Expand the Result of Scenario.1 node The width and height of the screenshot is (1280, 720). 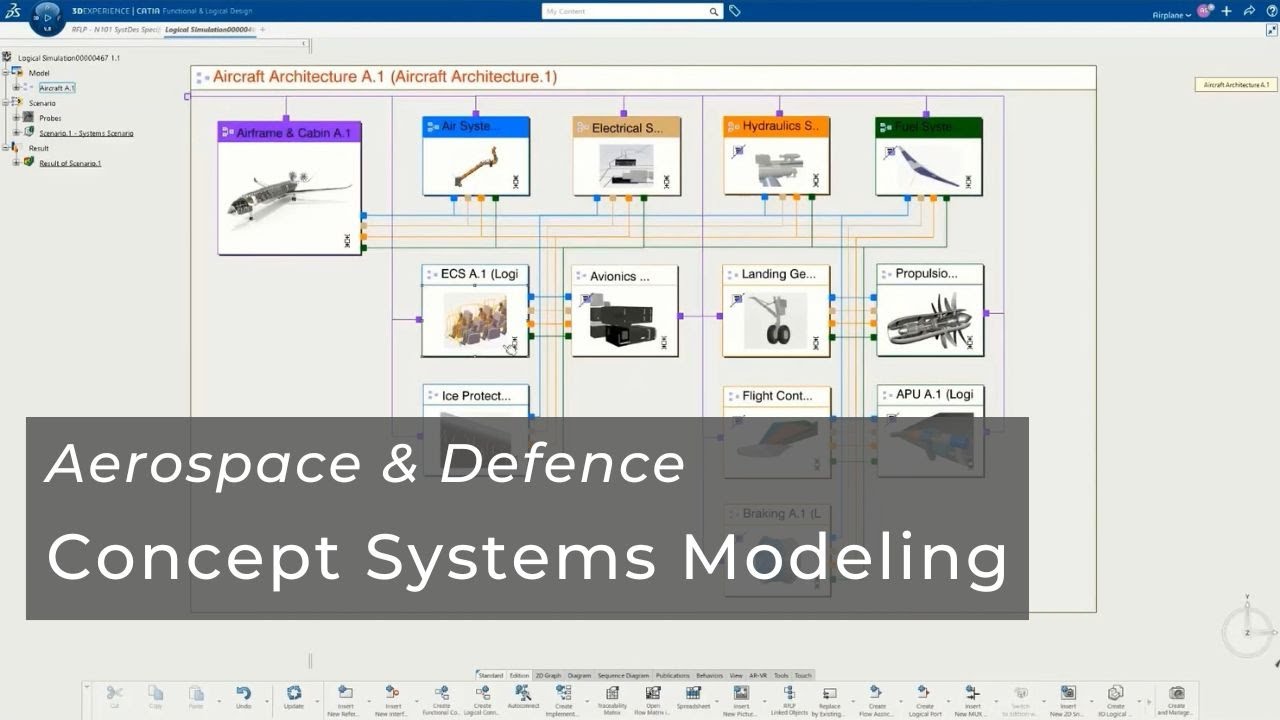[x=16, y=163]
